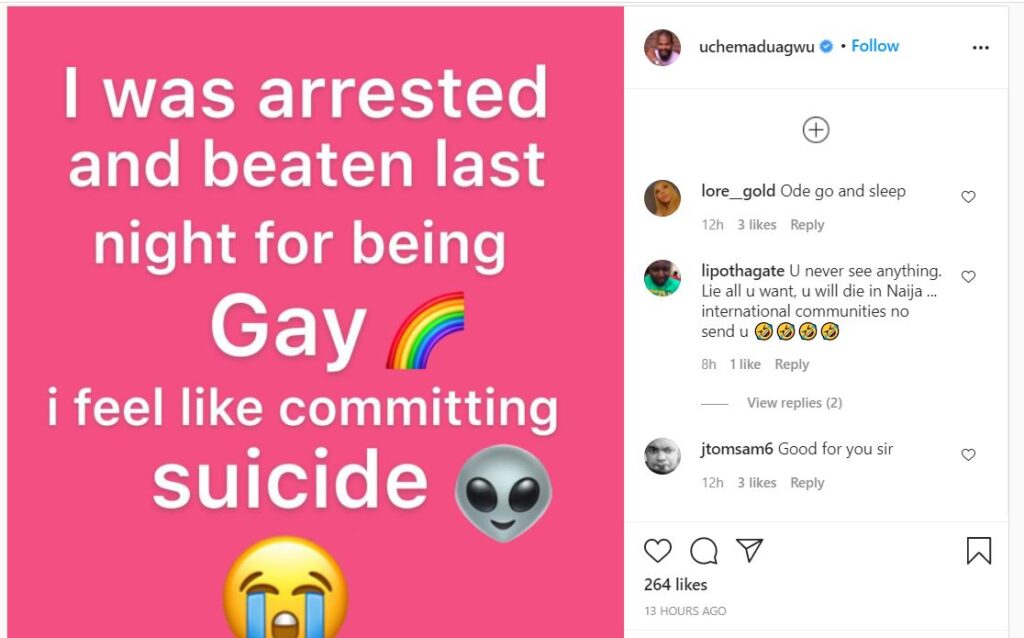Click the pink post image

[315, 322]
